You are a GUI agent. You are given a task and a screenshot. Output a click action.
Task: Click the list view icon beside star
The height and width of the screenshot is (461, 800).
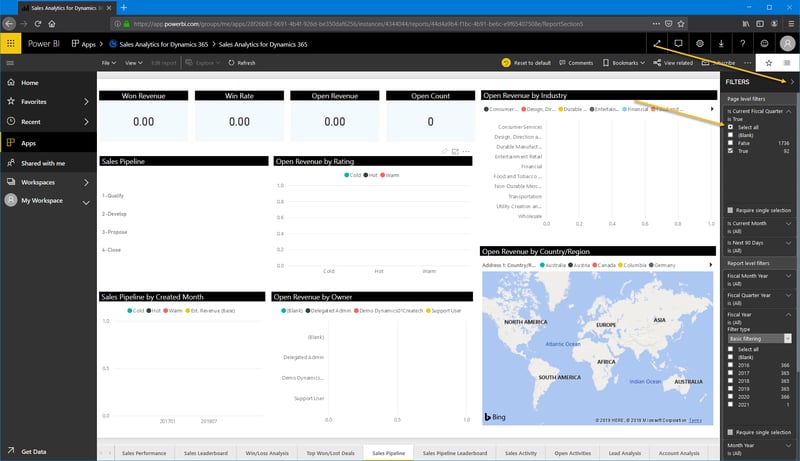point(787,63)
